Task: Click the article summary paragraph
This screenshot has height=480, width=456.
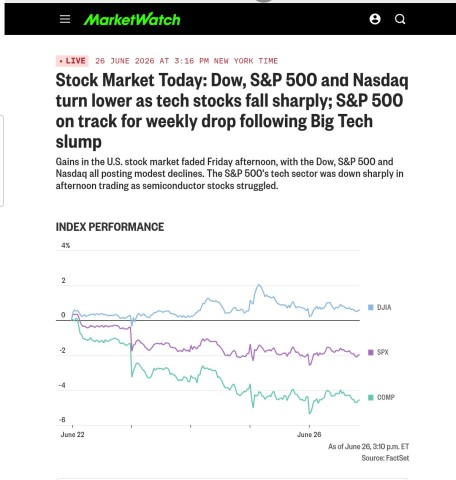Action: coord(230,174)
